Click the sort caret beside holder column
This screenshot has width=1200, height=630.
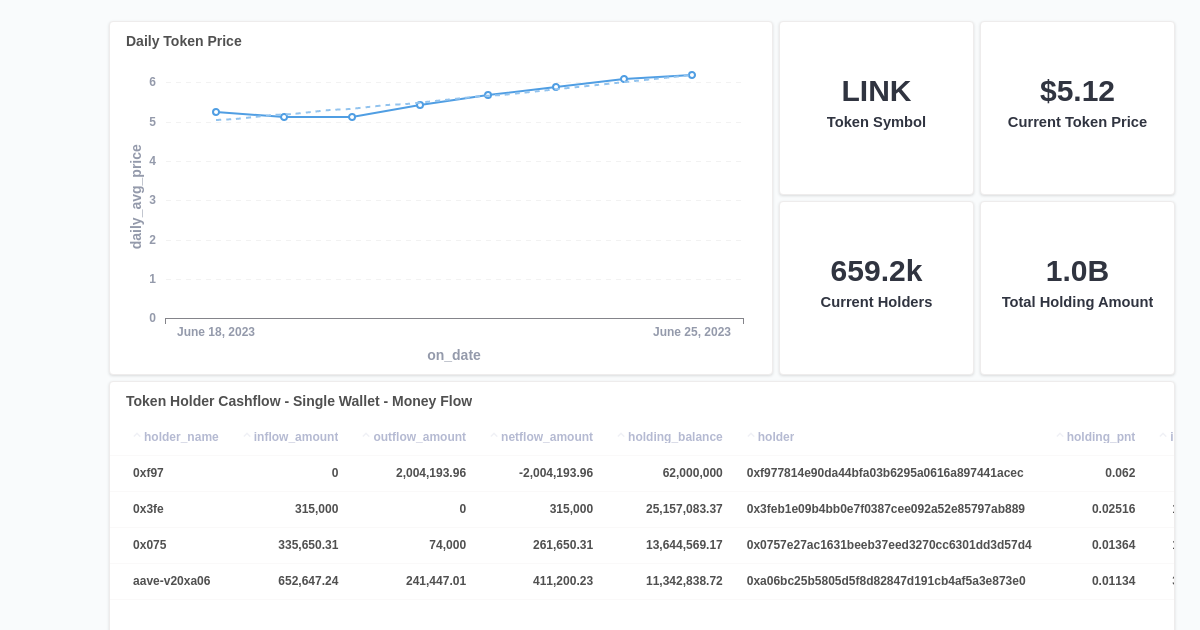pos(750,436)
